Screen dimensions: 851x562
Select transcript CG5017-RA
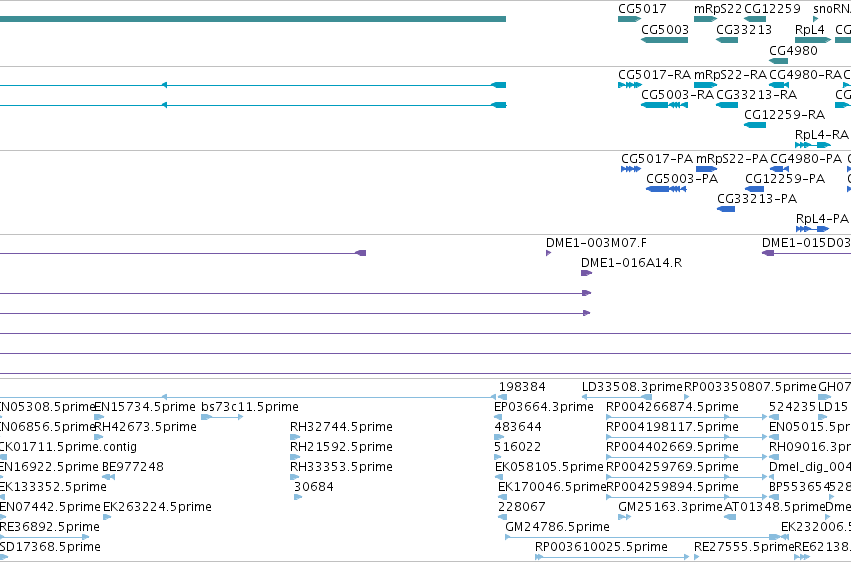point(654,75)
